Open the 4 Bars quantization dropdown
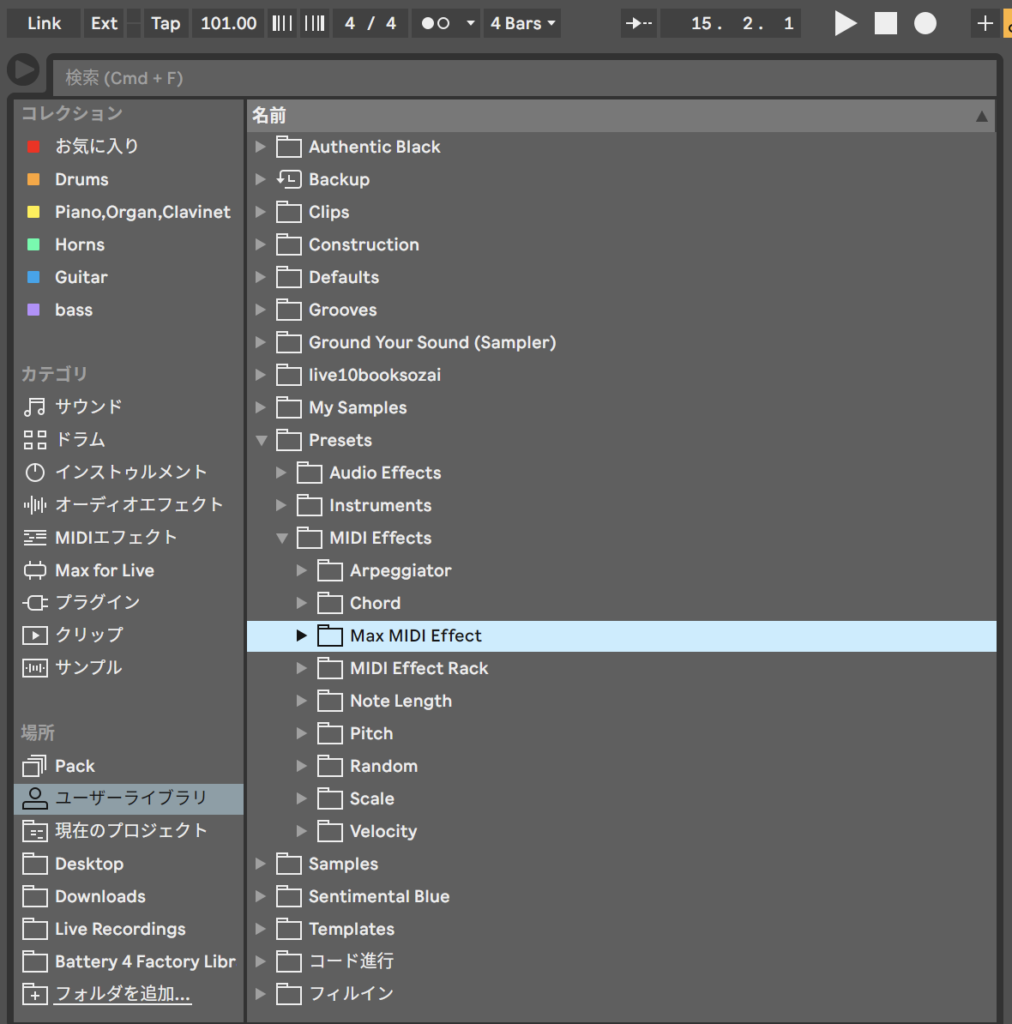This screenshot has width=1012, height=1024. pyautogui.click(x=523, y=23)
